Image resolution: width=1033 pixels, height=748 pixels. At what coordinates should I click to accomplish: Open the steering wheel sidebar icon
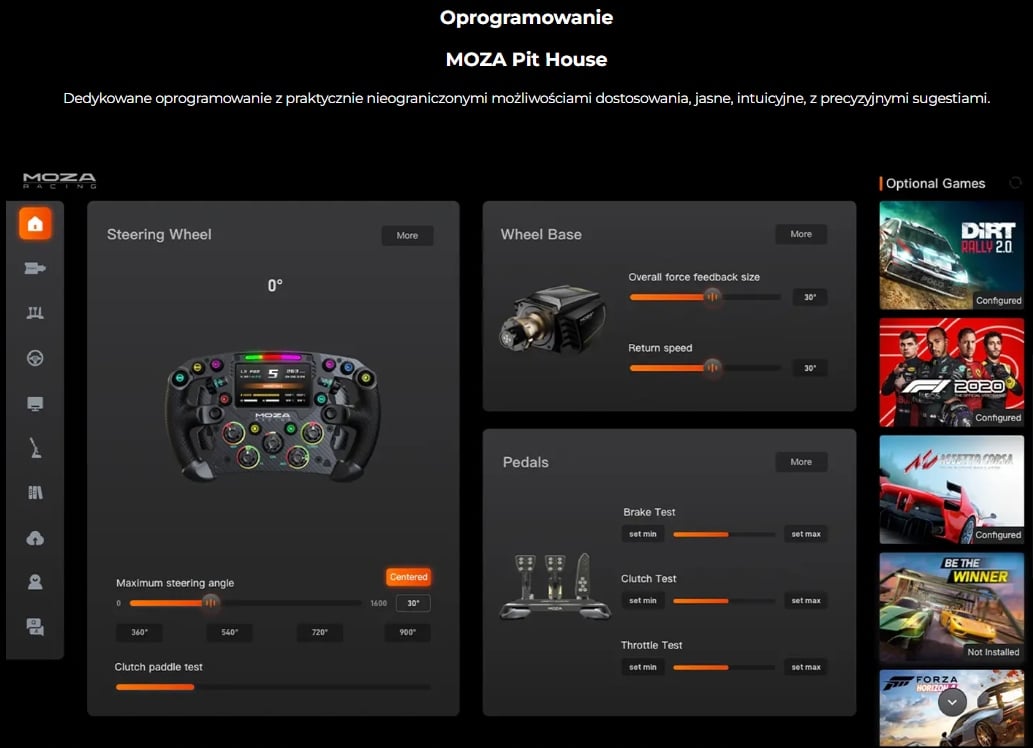click(x=35, y=358)
